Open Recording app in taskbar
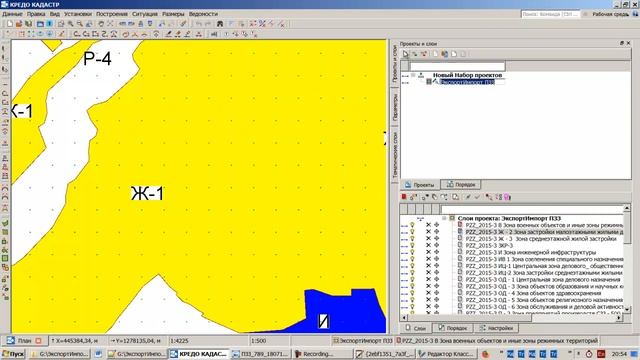The image size is (640, 360). point(322,354)
